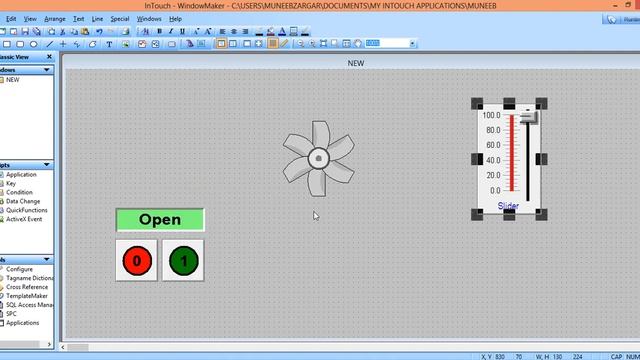
Task: Select the fan symbol on the canvas
Action: coord(319,158)
